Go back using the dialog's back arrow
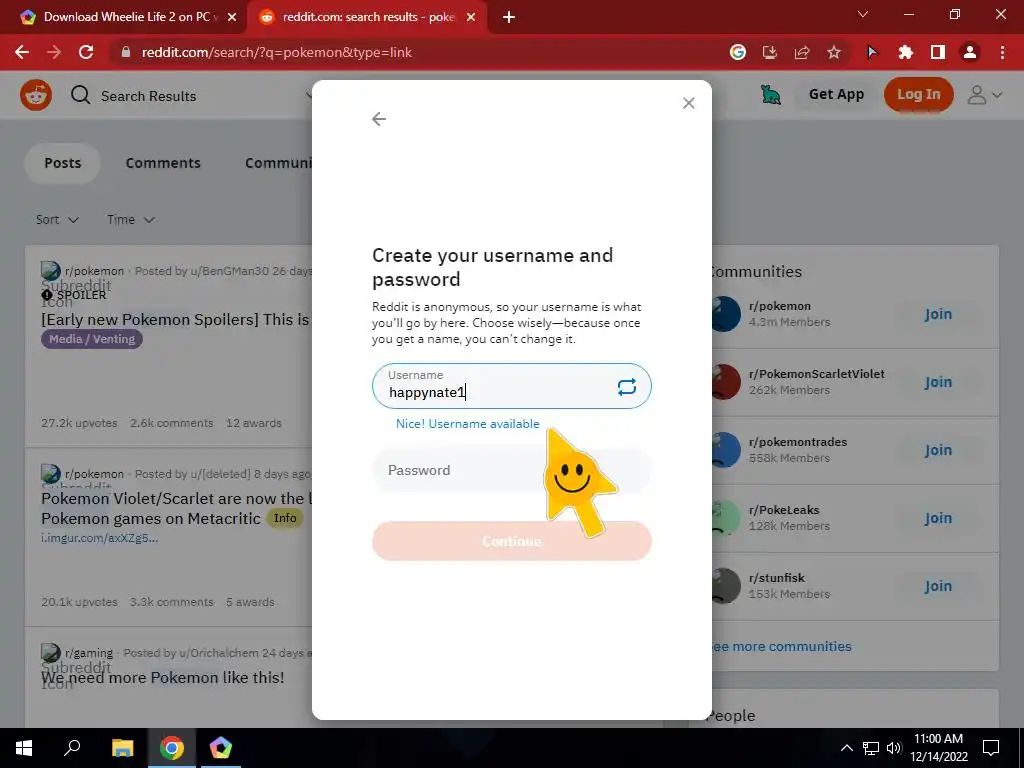 click(379, 119)
